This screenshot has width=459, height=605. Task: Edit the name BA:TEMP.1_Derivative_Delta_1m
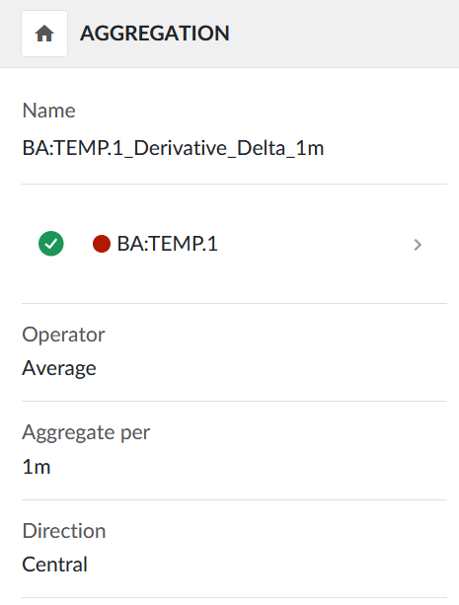[173, 148]
